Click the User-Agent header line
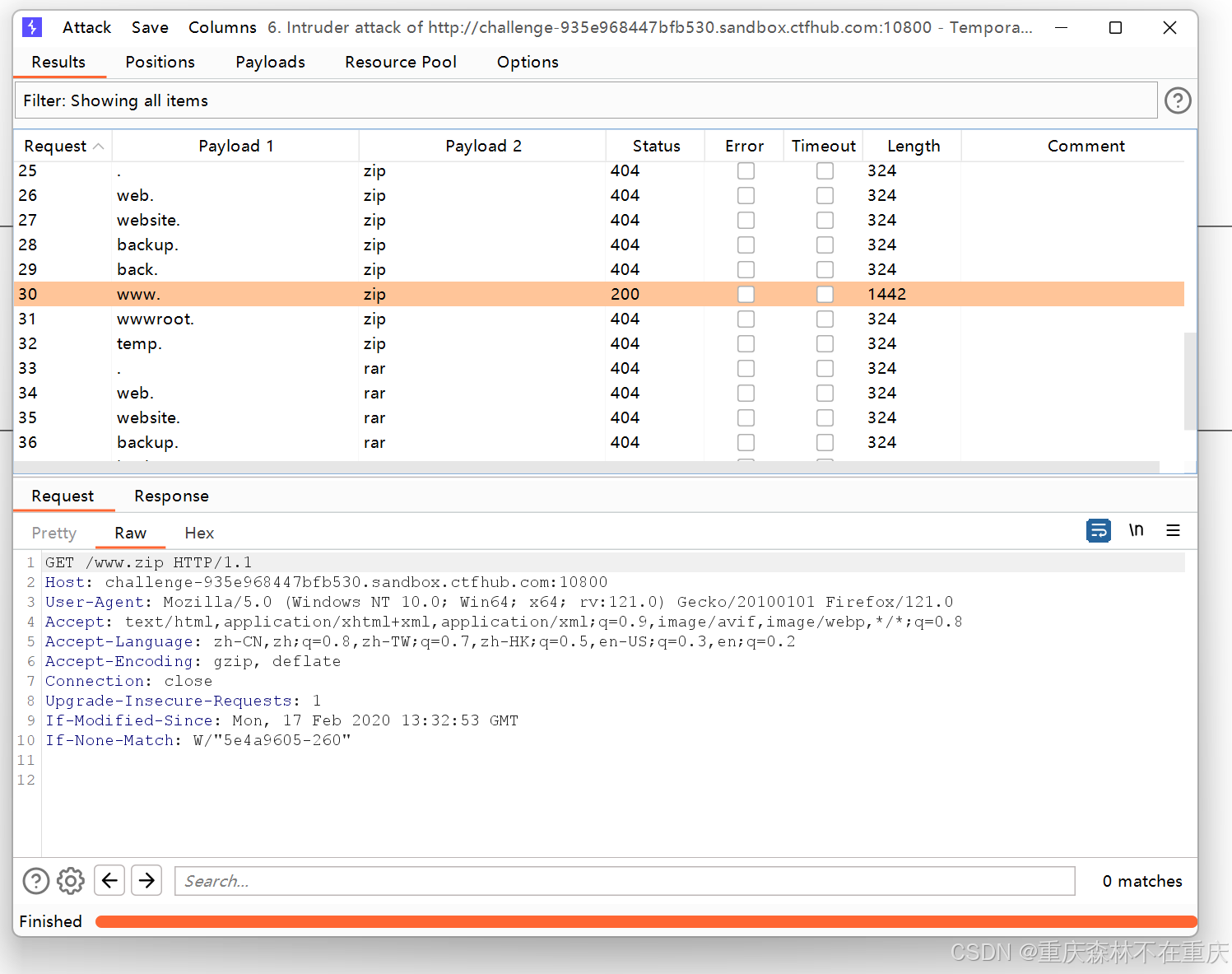1232x974 pixels. click(x=499, y=602)
